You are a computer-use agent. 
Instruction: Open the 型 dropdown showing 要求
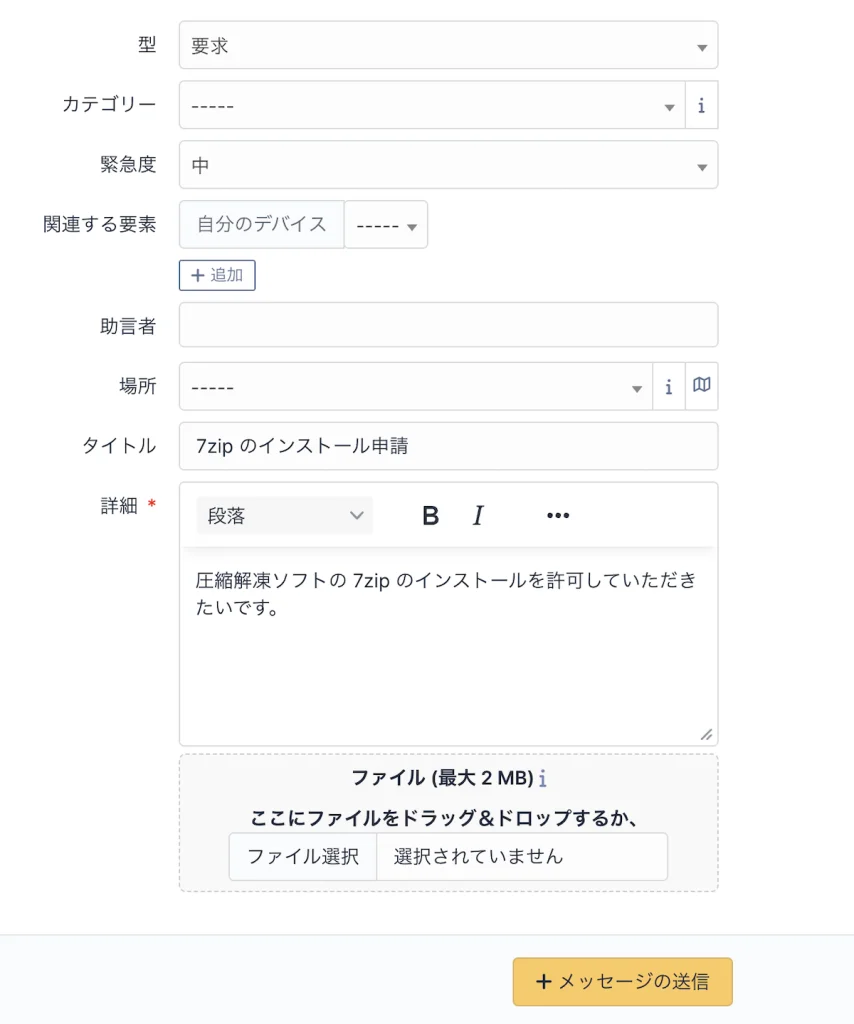(x=449, y=45)
